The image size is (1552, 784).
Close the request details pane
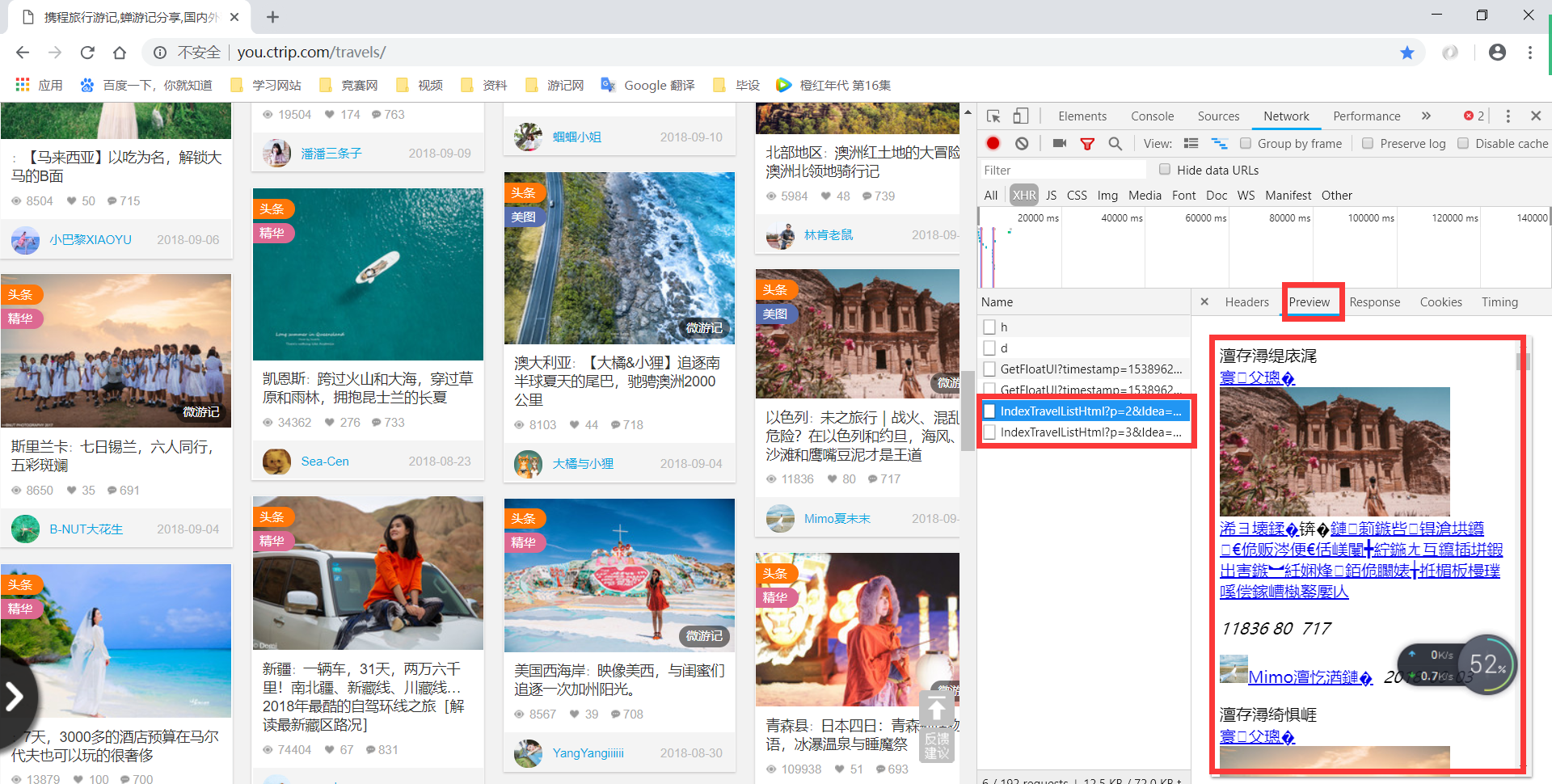tap(1204, 301)
